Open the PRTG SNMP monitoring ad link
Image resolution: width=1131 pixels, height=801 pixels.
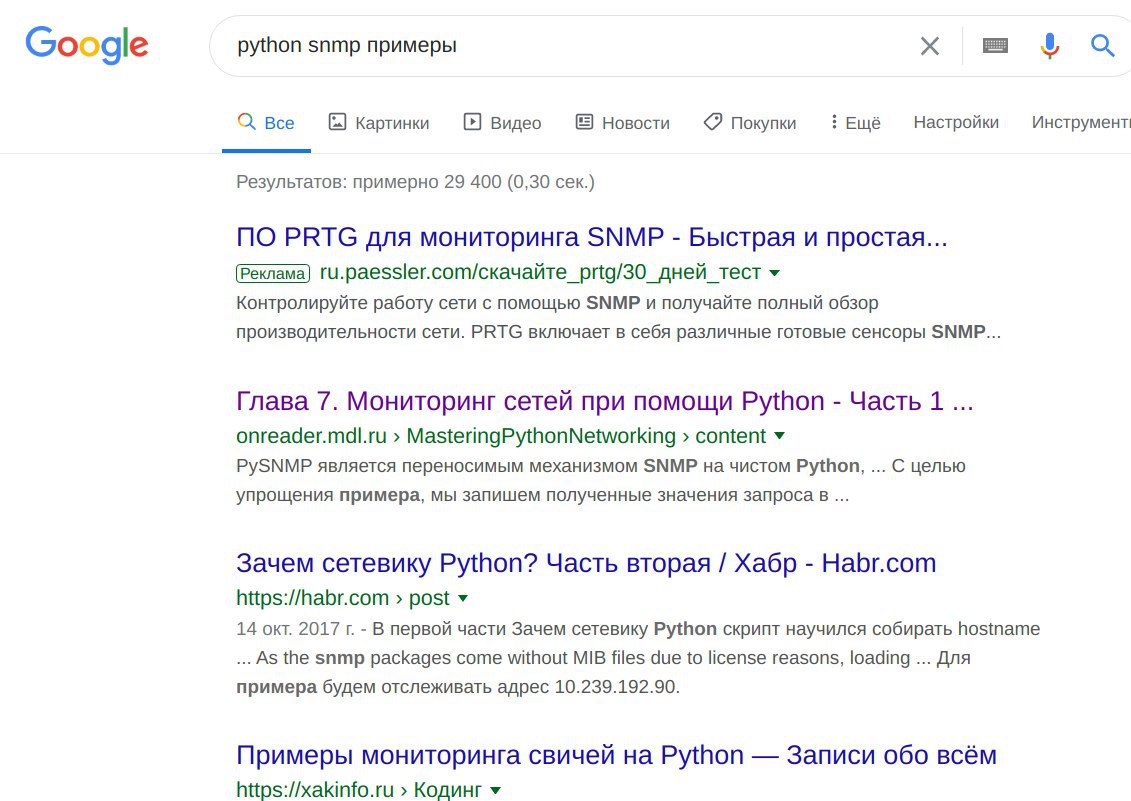pos(591,238)
